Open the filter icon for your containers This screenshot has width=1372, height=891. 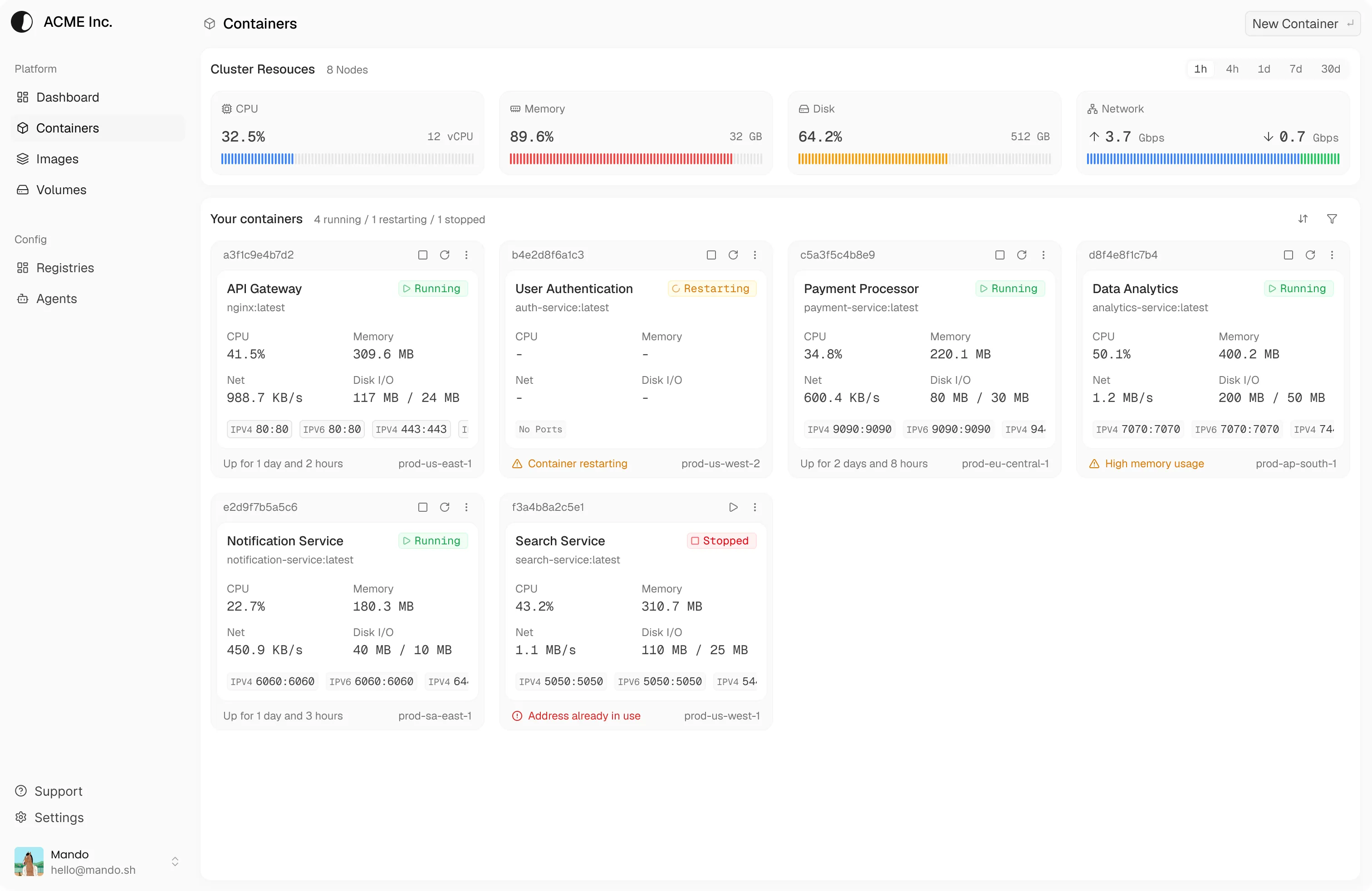[1333, 219]
